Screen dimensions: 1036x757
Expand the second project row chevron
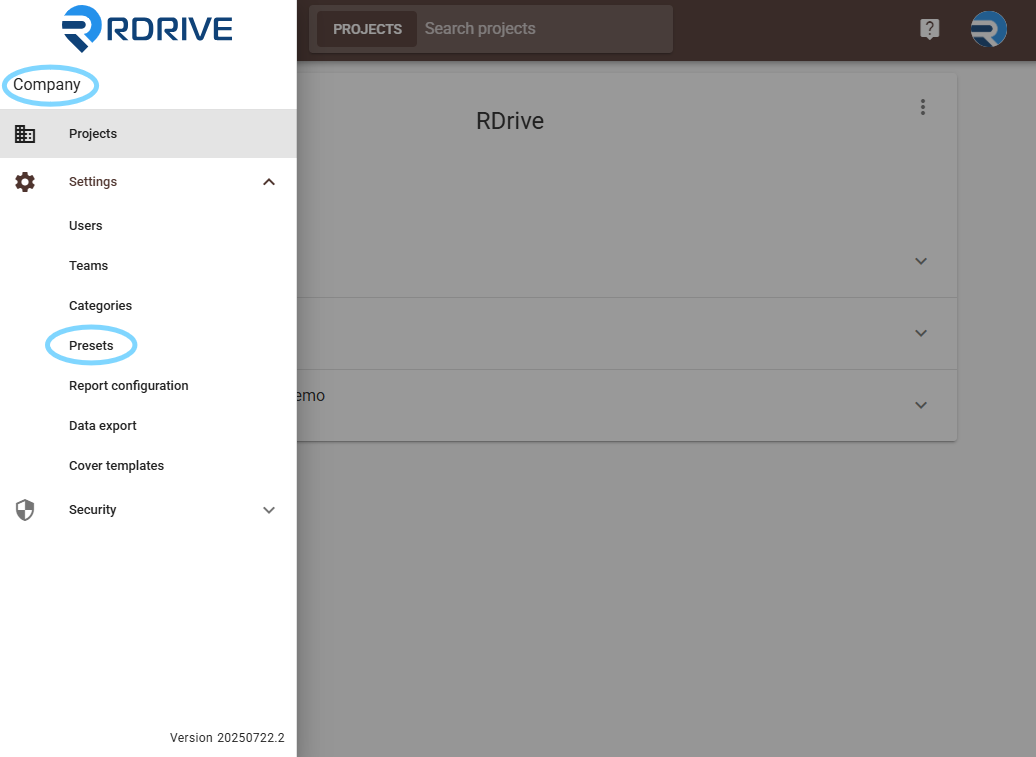point(921,333)
